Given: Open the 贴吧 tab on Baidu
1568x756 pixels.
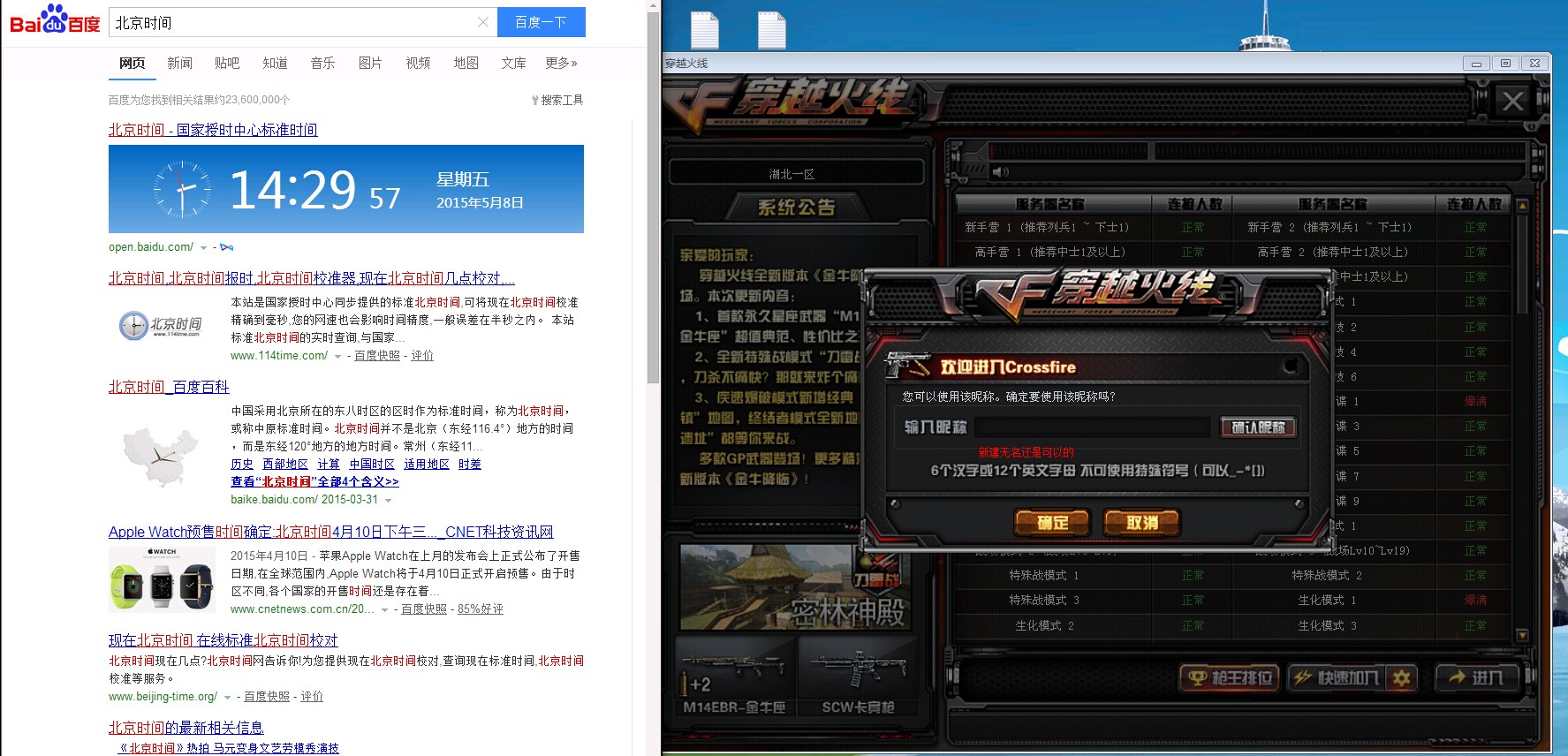Looking at the screenshot, I should (227, 63).
